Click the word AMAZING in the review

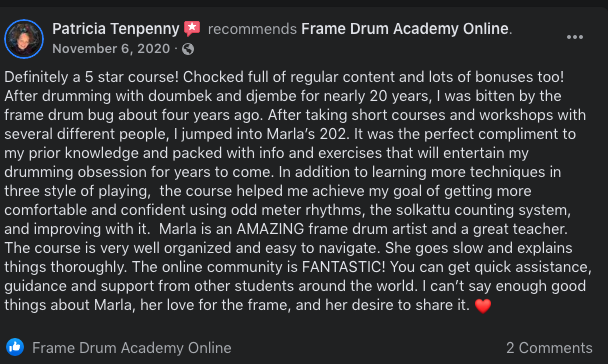(x=270, y=229)
